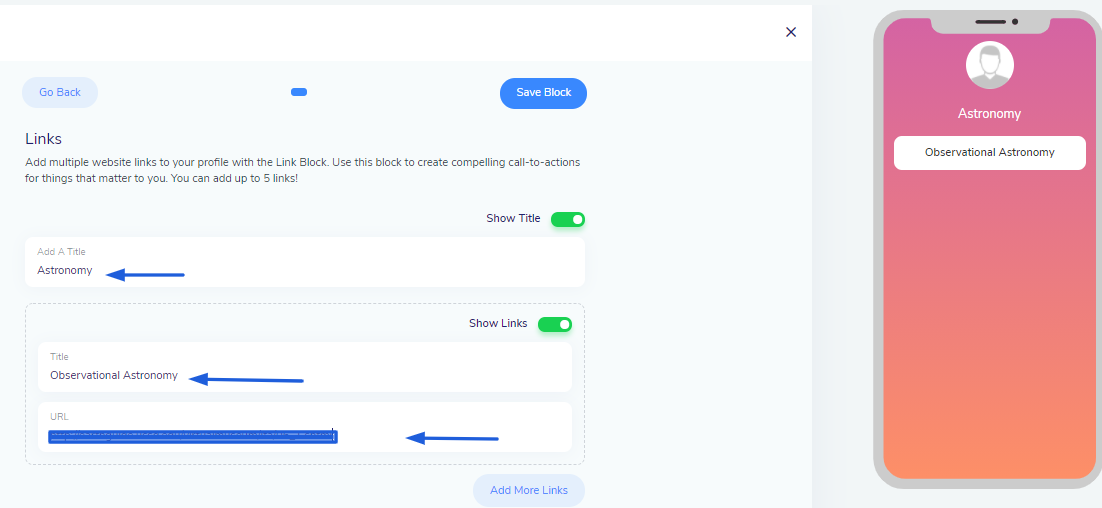Viewport: 1102px width, 508px height.
Task: Focus the Add A Title input field
Action: (x=304, y=270)
